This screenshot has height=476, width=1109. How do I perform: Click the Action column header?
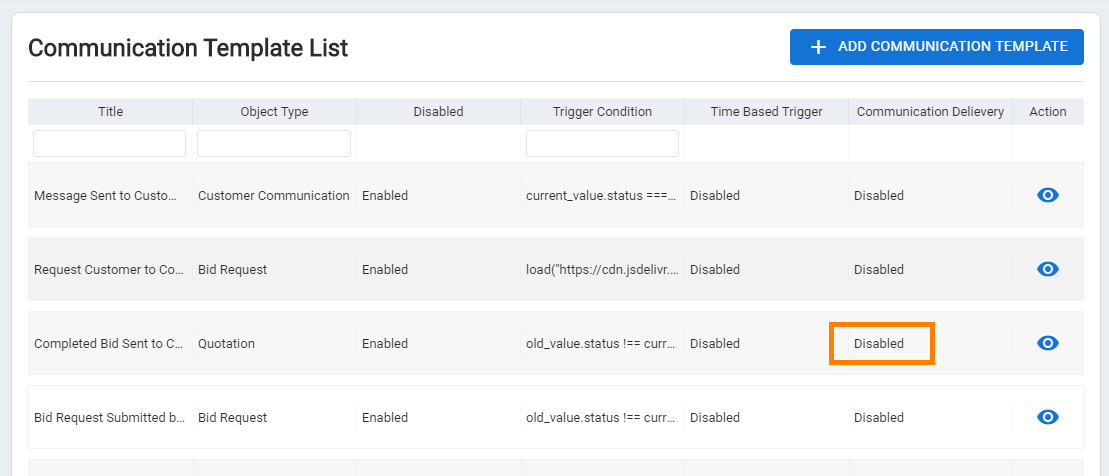tap(1048, 112)
